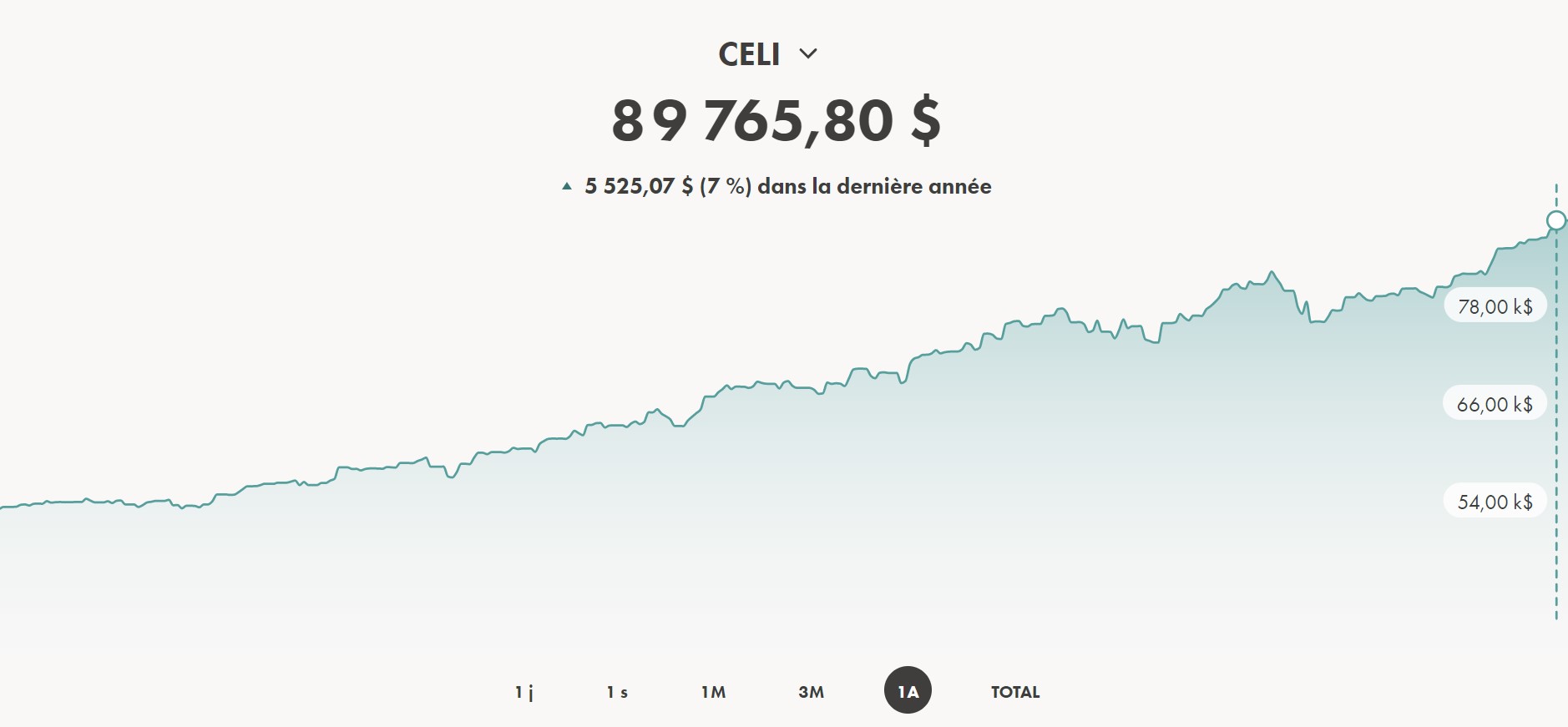The height and width of the screenshot is (727, 1568).
Task: Open the TOTAL performance tab
Action: [1014, 692]
